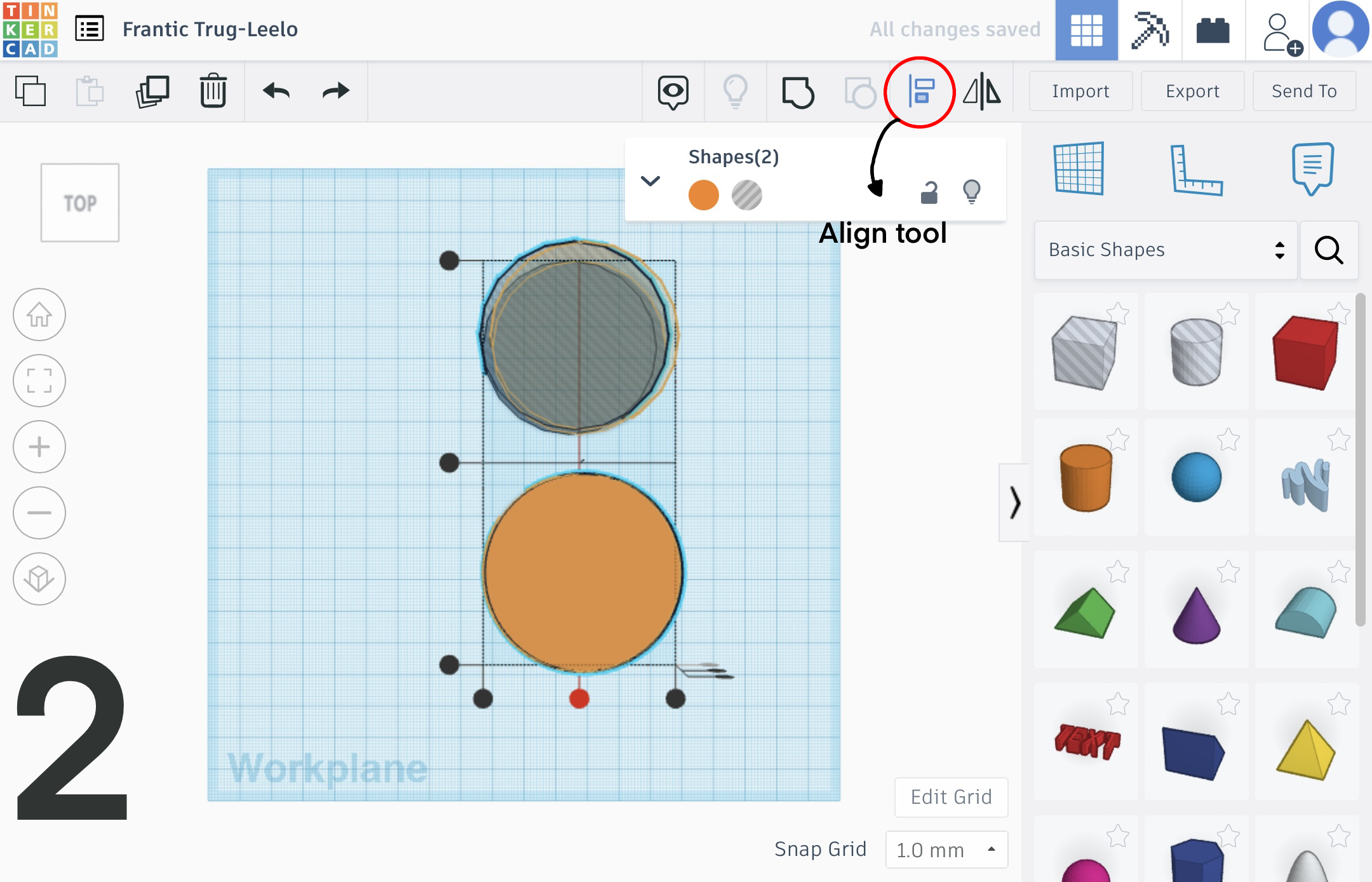Open the Snap Grid 1.0 mm dropdown
Image resolution: width=1372 pixels, height=882 pixels.
point(946,850)
